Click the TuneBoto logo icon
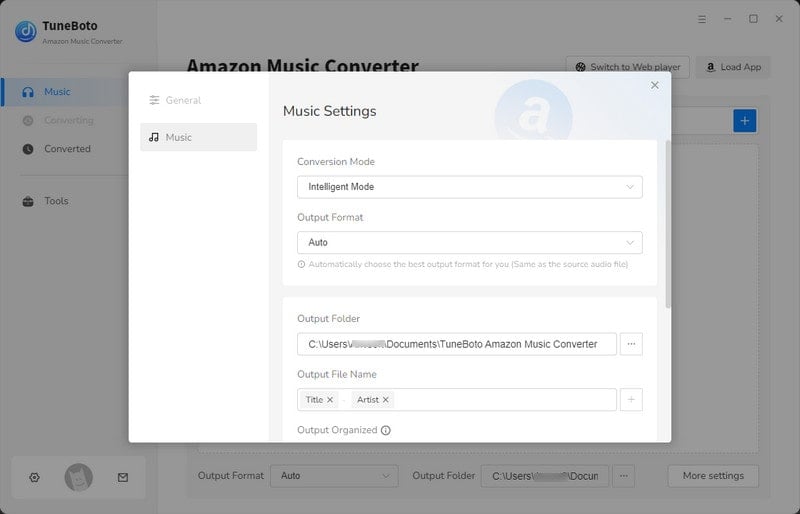This screenshot has width=800, height=514. point(26,31)
